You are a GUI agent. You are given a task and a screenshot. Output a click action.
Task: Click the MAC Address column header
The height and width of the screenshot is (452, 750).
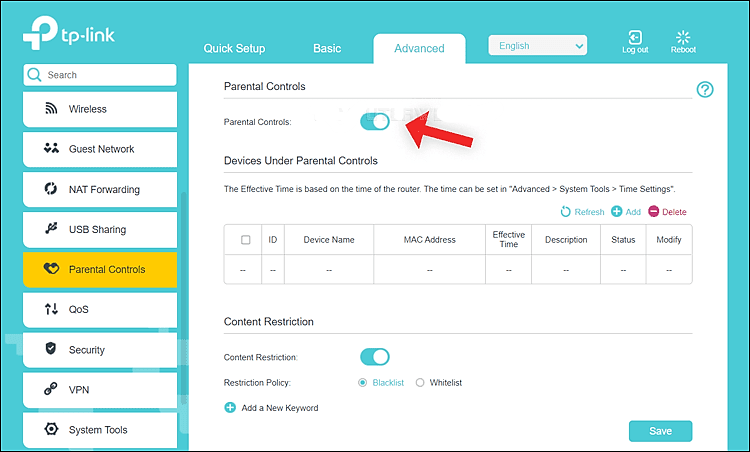[x=430, y=240]
